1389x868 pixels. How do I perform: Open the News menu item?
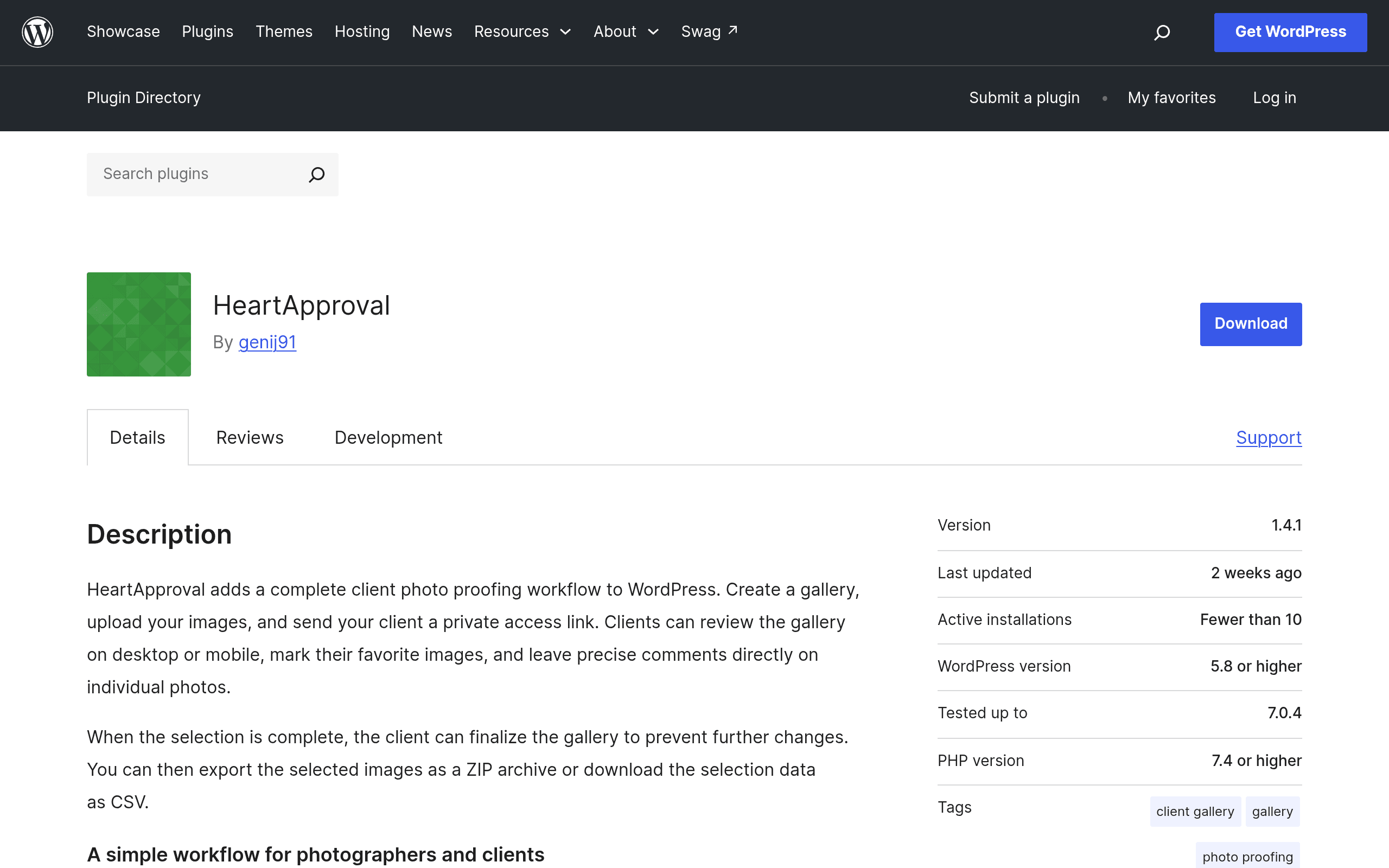pos(432,31)
